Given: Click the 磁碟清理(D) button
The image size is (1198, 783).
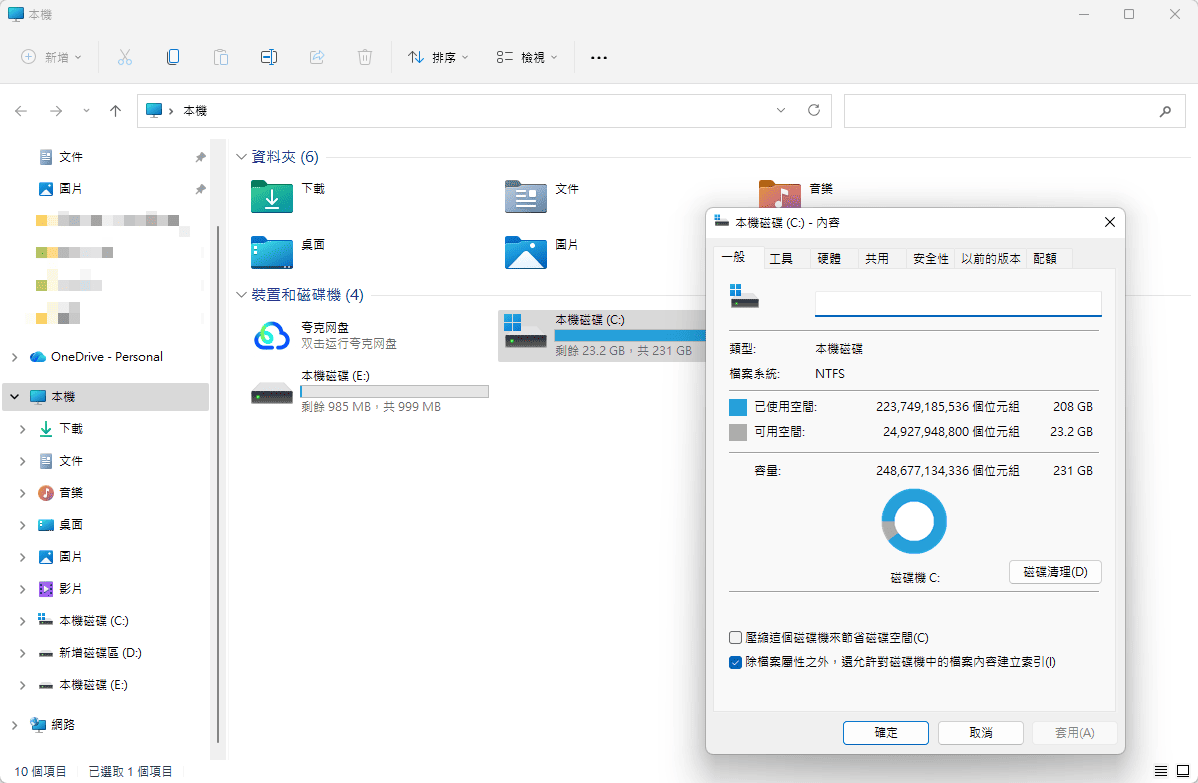Looking at the screenshot, I should (x=1055, y=572).
